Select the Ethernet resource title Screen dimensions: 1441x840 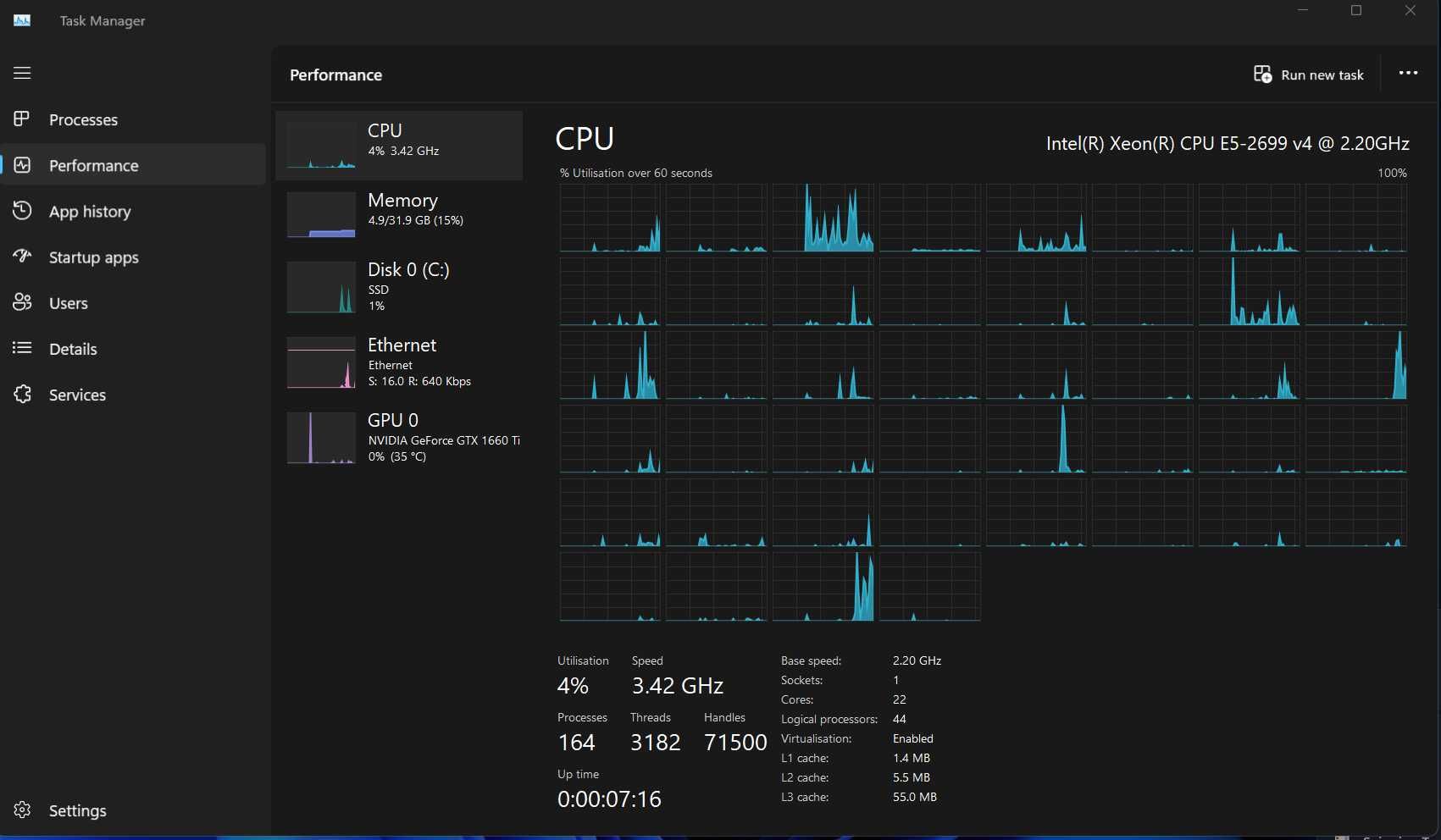[402, 345]
